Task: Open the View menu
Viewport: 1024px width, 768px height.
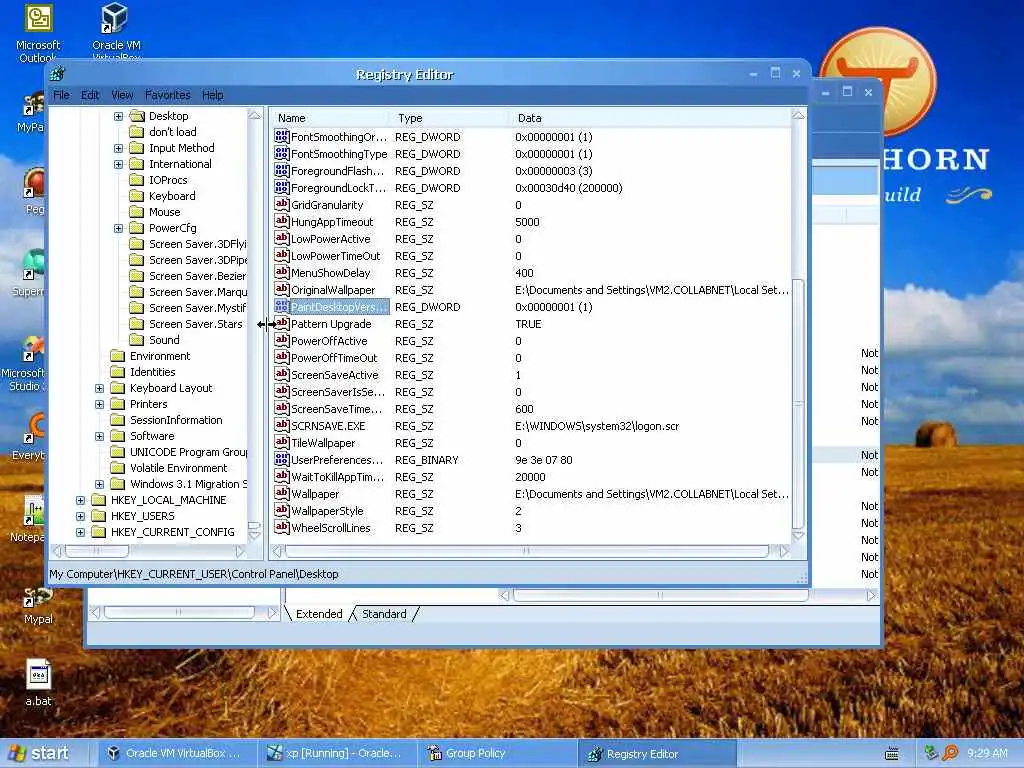Action: pos(122,95)
